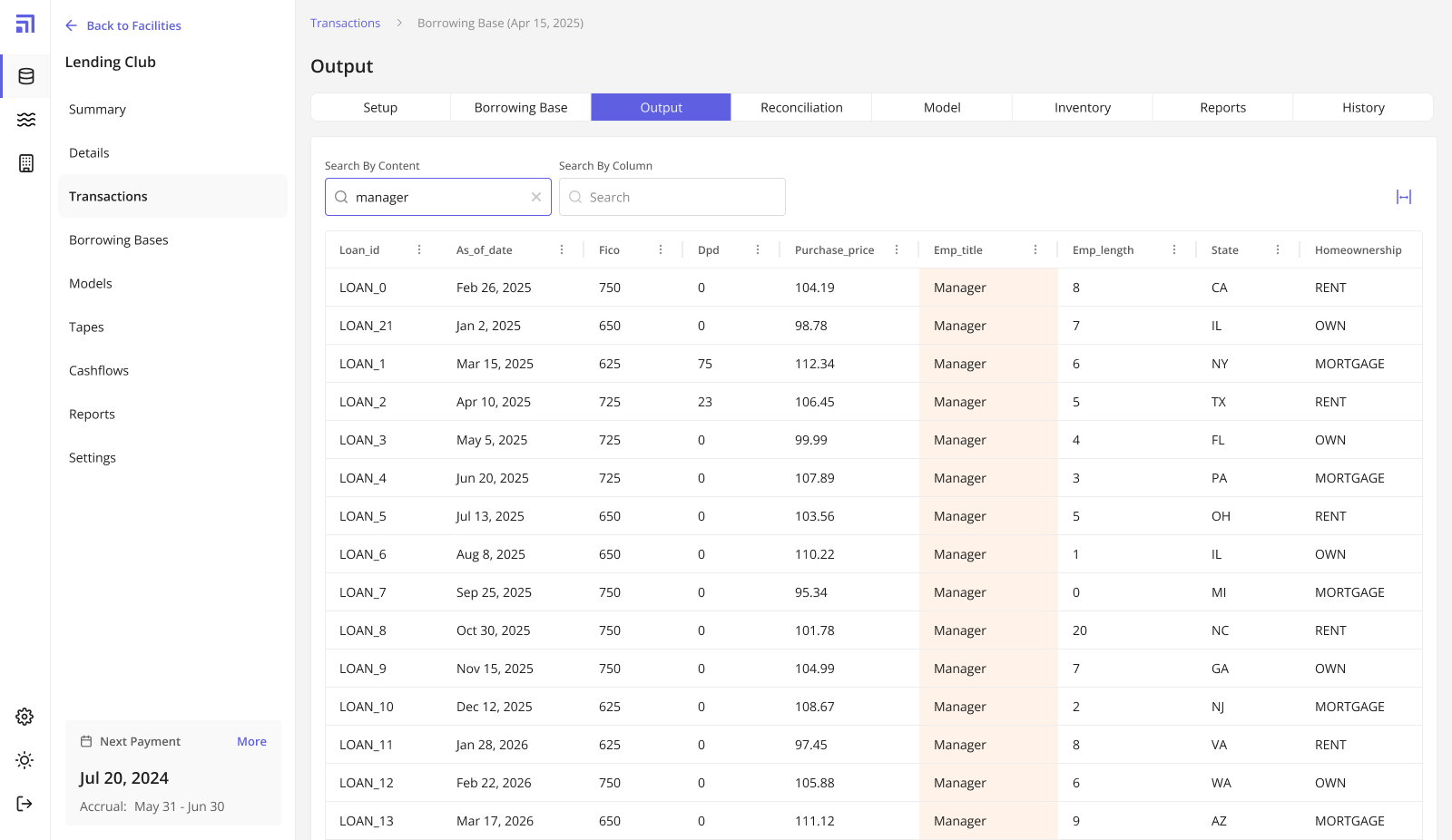The height and width of the screenshot is (840, 1452).
Task: Open settings gear icon at bottom left
Action: tap(25, 717)
